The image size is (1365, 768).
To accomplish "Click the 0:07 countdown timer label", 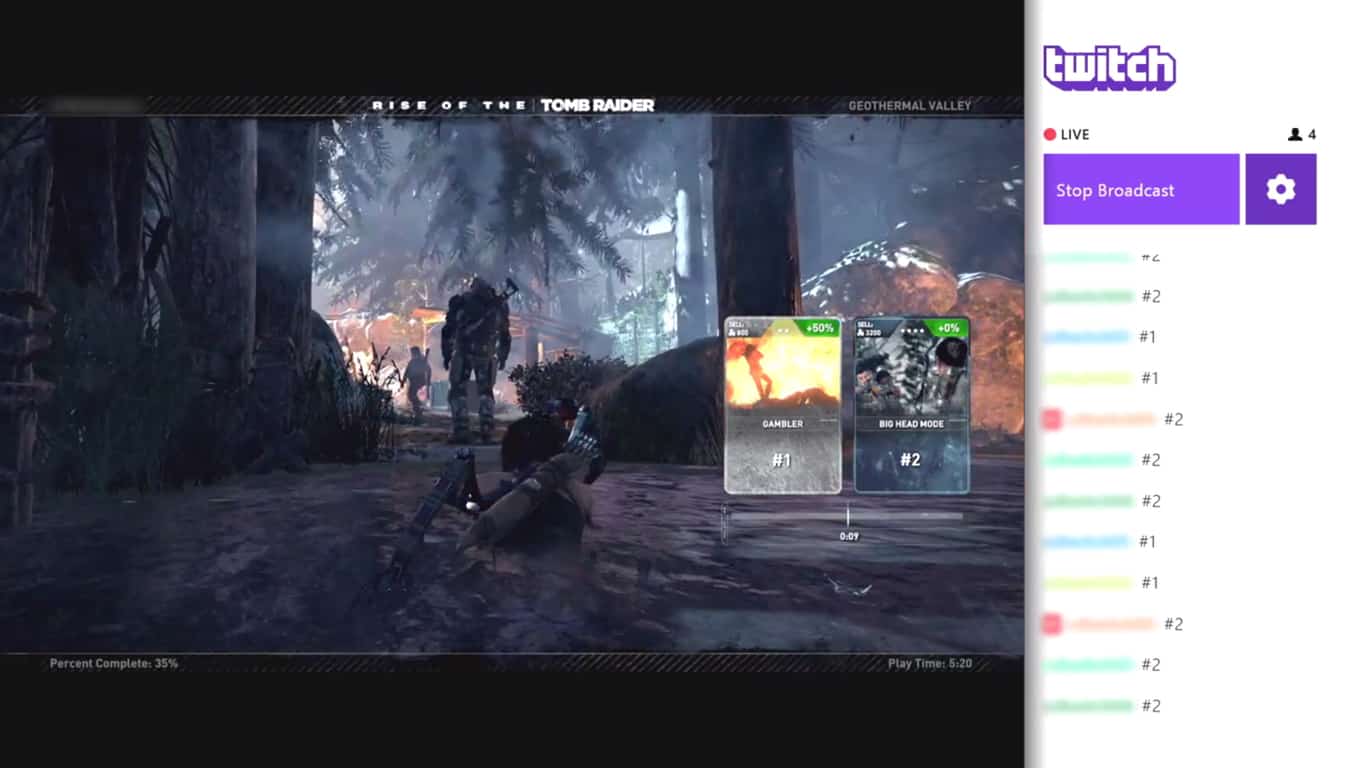I will tap(848, 537).
